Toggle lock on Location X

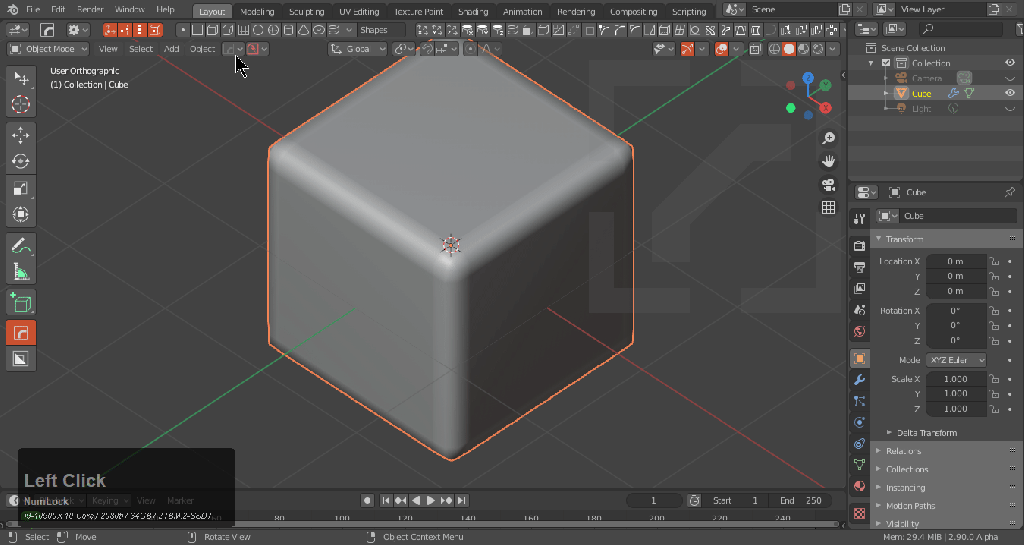pyautogui.click(x=994, y=261)
